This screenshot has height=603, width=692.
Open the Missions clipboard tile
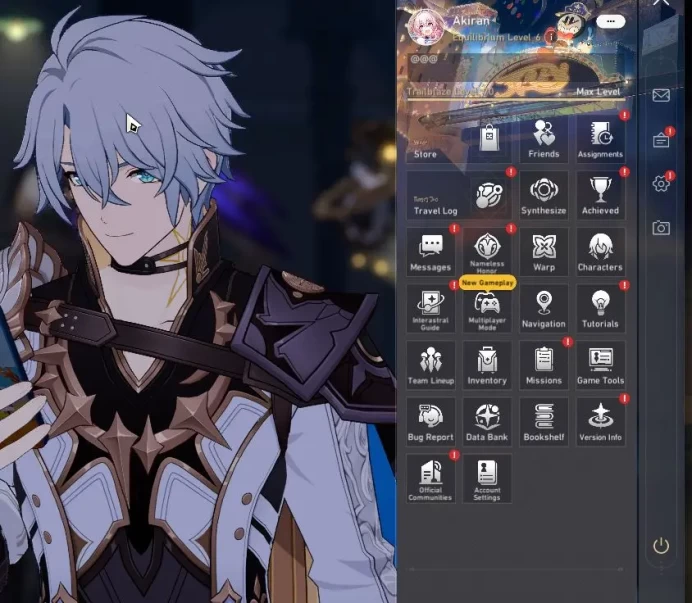click(x=544, y=365)
